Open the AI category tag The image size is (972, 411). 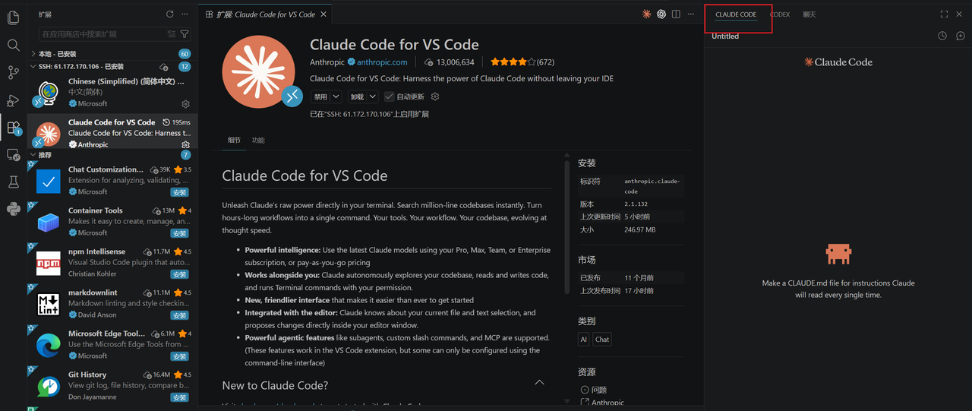[583, 340]
